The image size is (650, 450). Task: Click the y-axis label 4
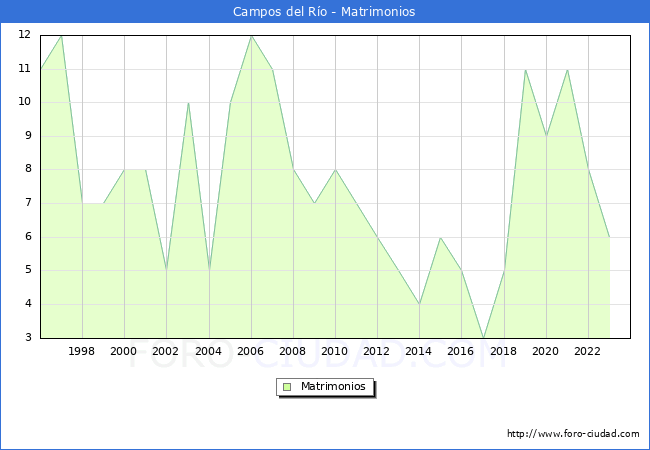[28, 304]
